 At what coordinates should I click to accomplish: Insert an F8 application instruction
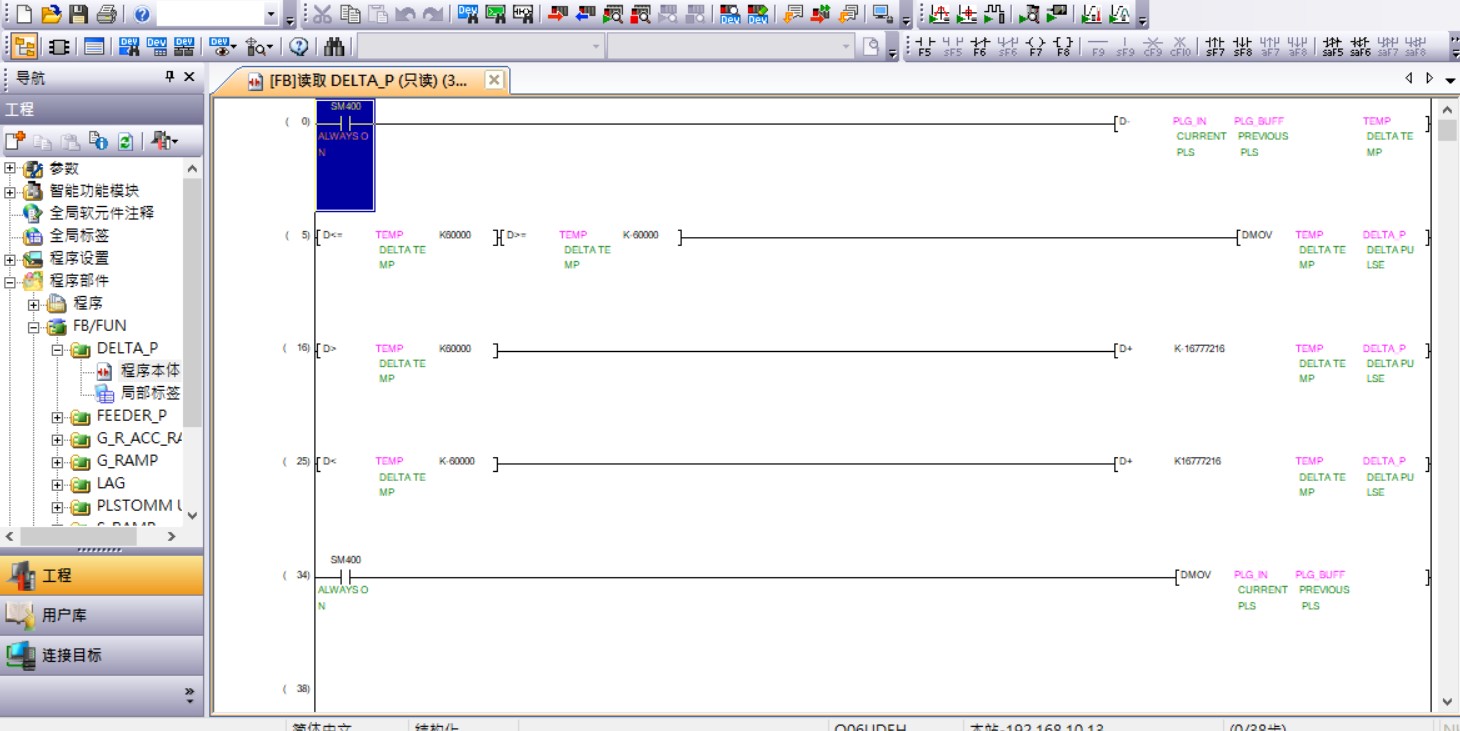(x=1064, y=47)
